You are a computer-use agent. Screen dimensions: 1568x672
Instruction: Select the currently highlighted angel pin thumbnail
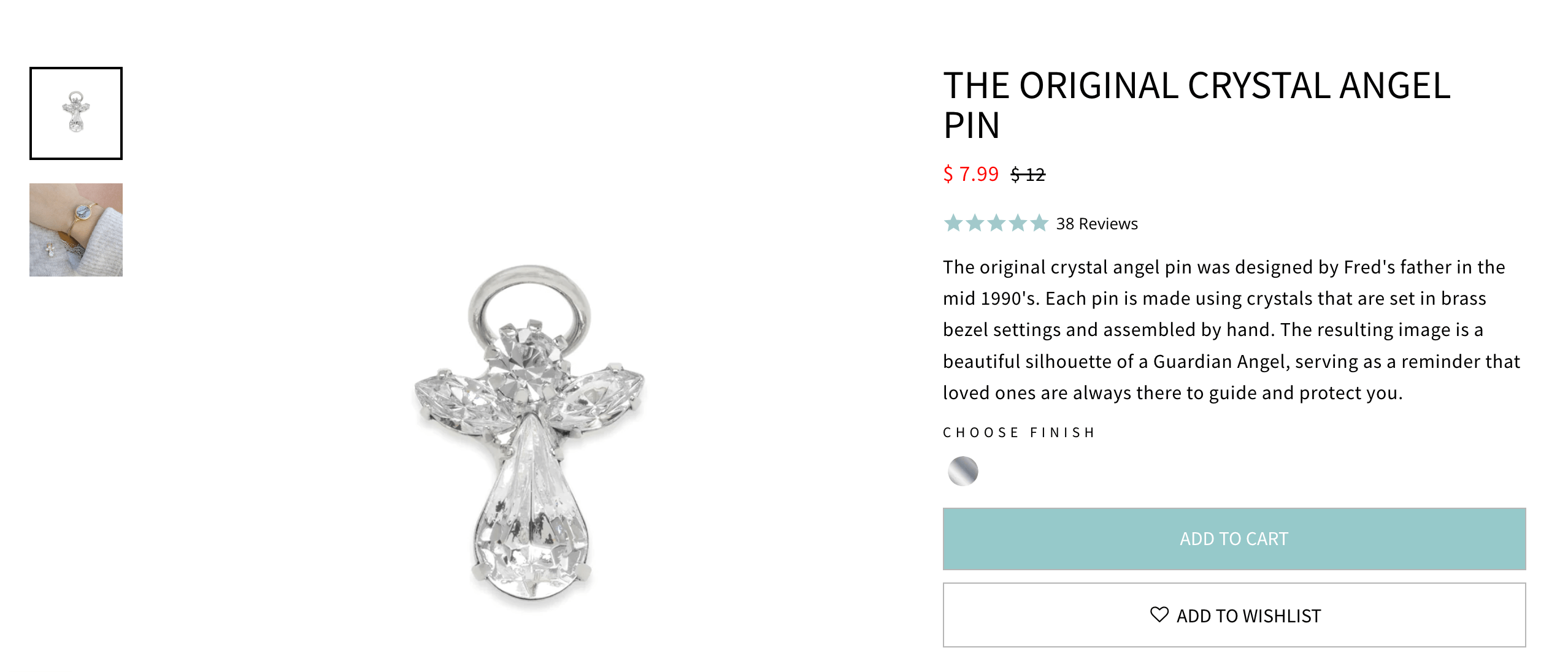click(75, 112)
